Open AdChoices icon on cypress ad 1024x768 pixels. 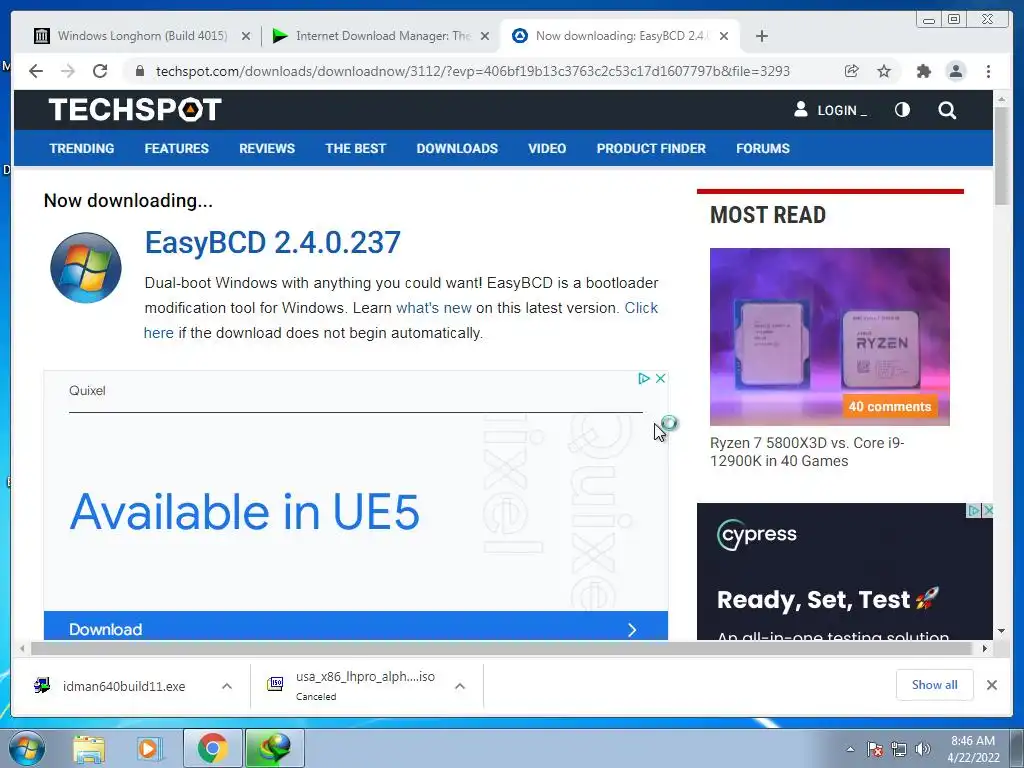(973, 510)
